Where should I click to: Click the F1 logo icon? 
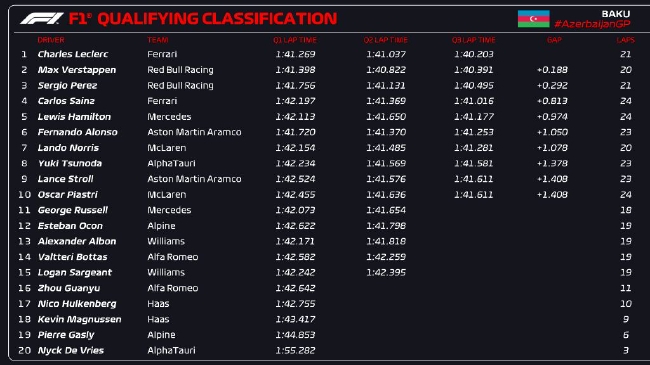(x=41, y=19)
